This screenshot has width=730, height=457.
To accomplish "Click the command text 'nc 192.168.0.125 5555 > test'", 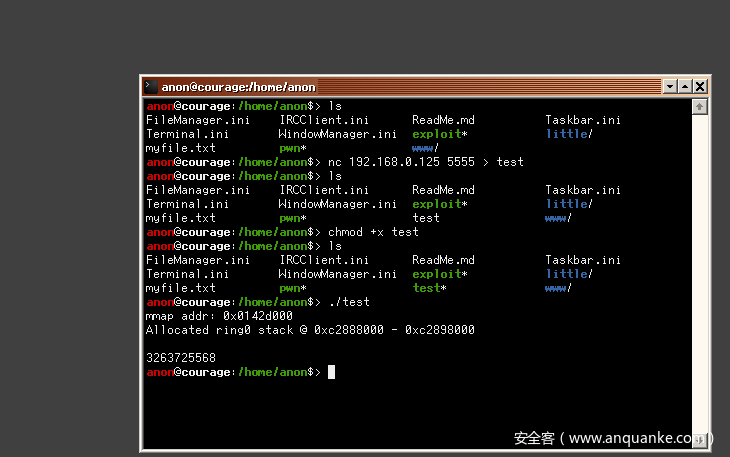I will tap(426, 162).
